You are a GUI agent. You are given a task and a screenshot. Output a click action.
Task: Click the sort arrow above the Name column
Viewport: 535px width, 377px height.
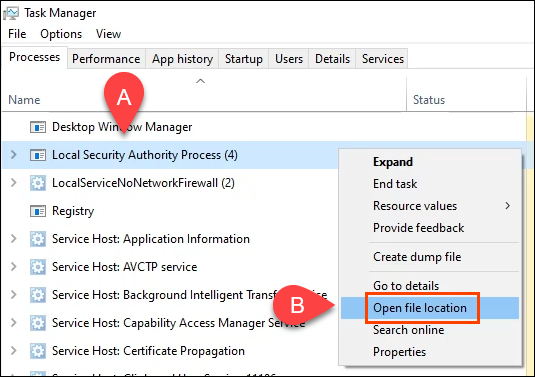(201, 81)
